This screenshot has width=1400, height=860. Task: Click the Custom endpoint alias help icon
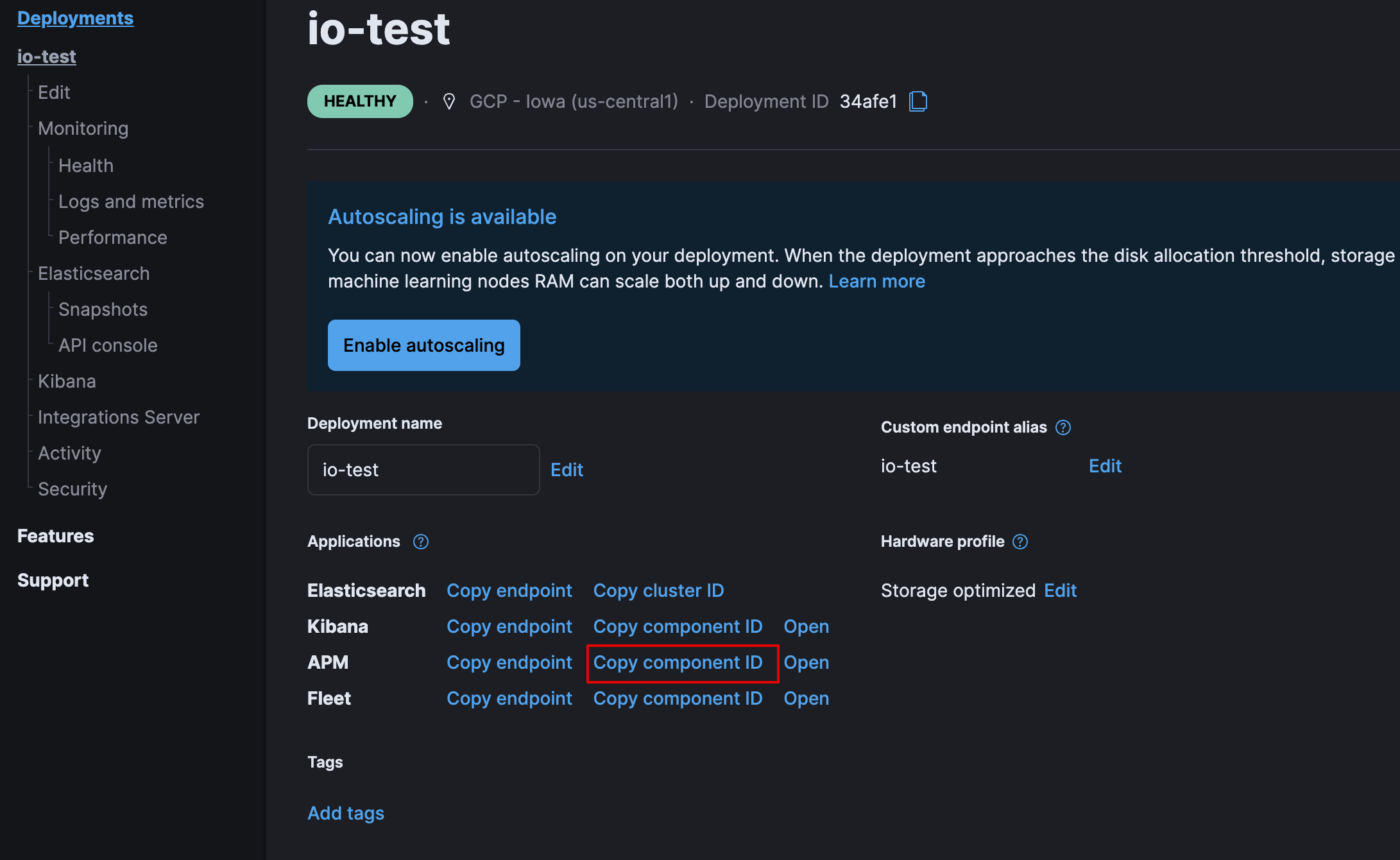[x=1063, y=427]
